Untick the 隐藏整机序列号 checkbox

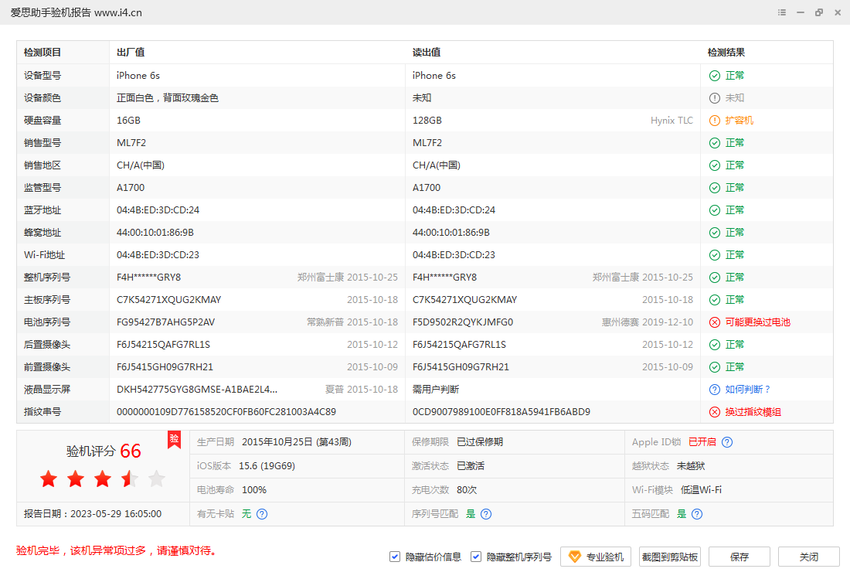point(476,557)
